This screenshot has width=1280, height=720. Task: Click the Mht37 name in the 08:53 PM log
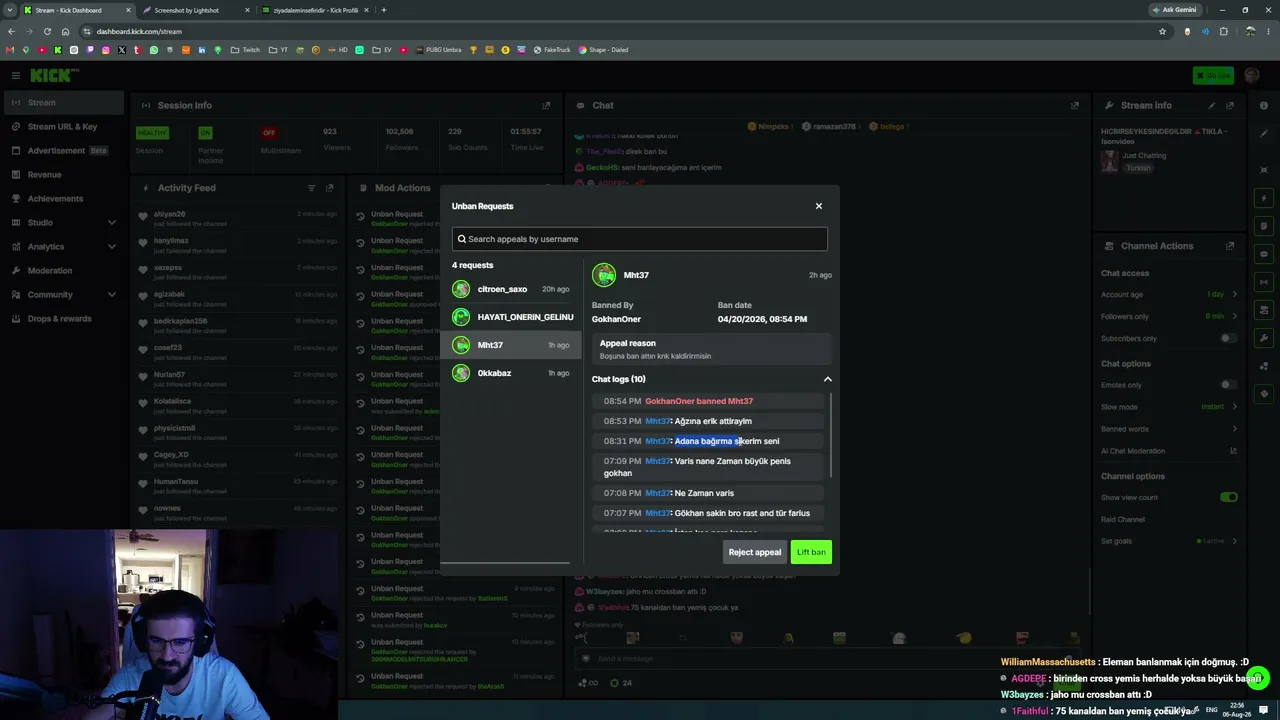pyautogui.click(x=657, y=421)
